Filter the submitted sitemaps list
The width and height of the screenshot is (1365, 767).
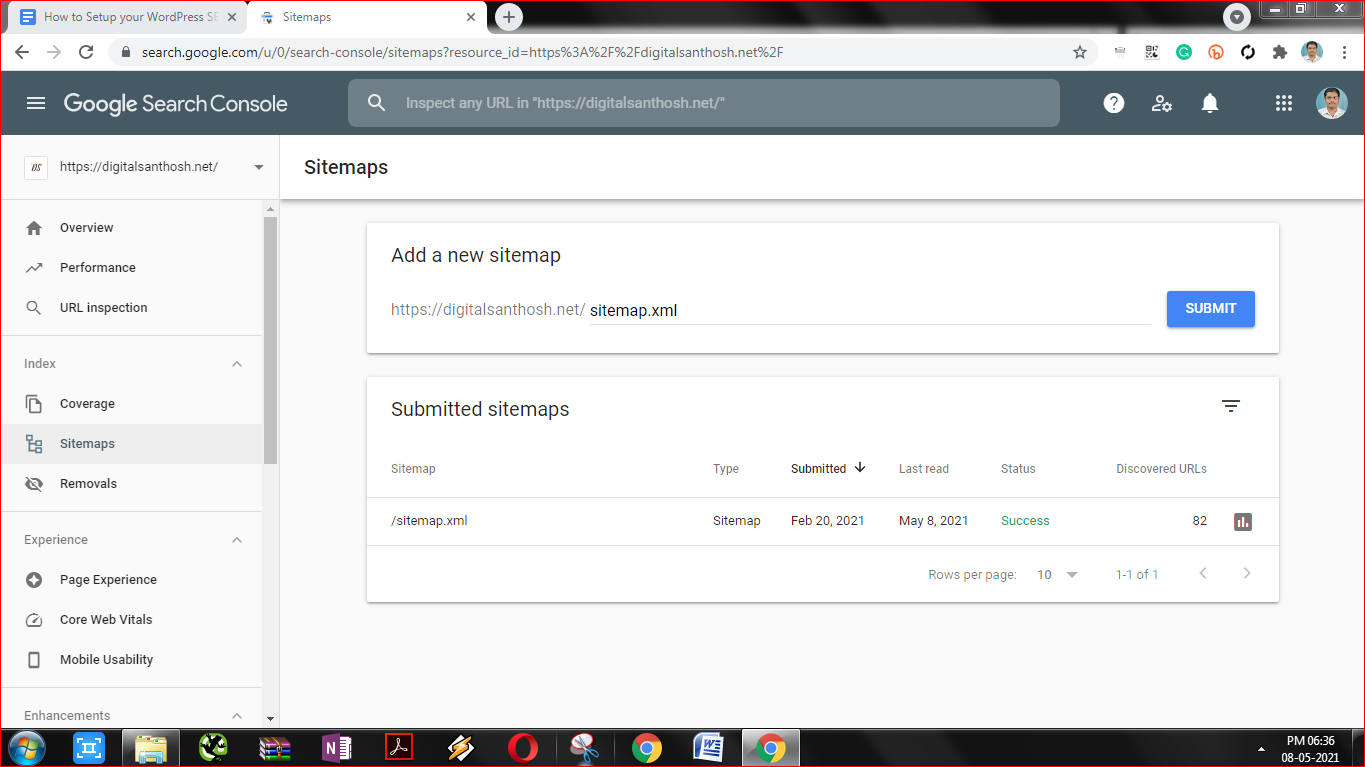pyautogui.click(x=1231, y=406)
